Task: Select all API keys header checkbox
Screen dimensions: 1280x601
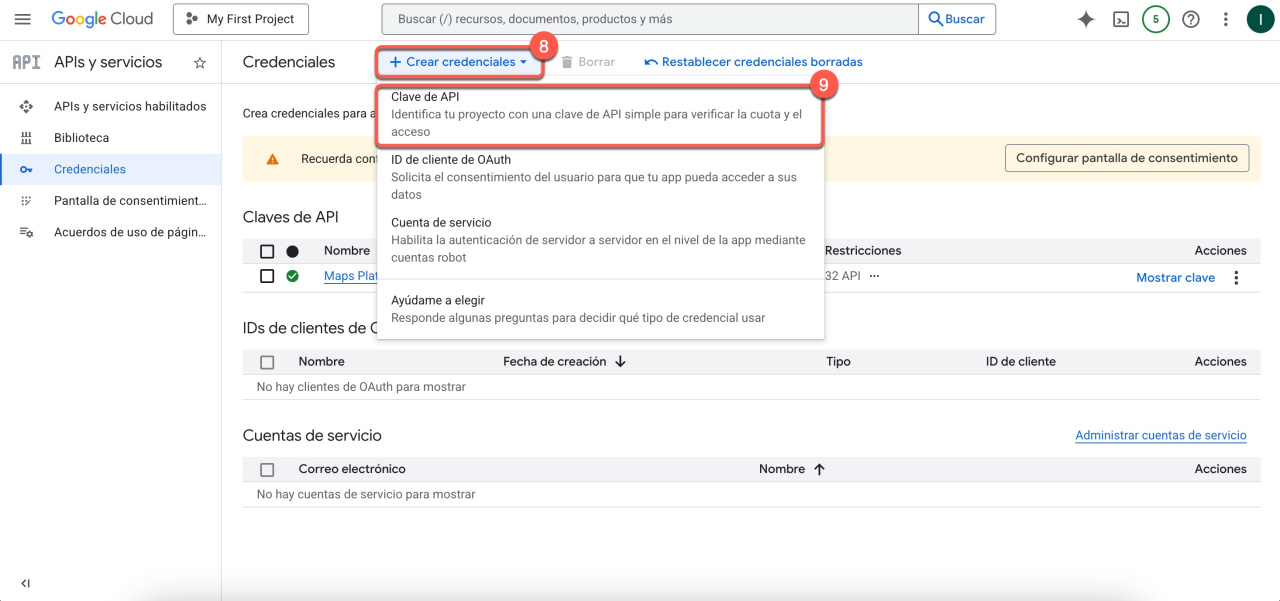Action: tap(267, 251)
